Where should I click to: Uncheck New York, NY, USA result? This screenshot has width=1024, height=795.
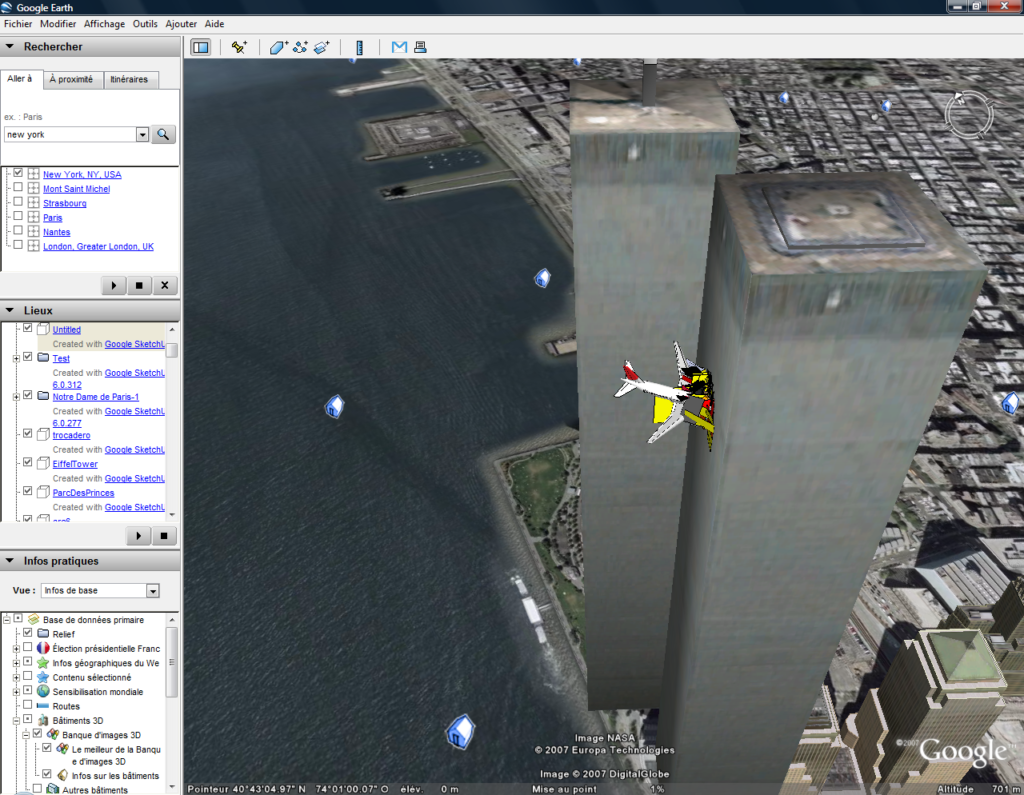[18, 173]
